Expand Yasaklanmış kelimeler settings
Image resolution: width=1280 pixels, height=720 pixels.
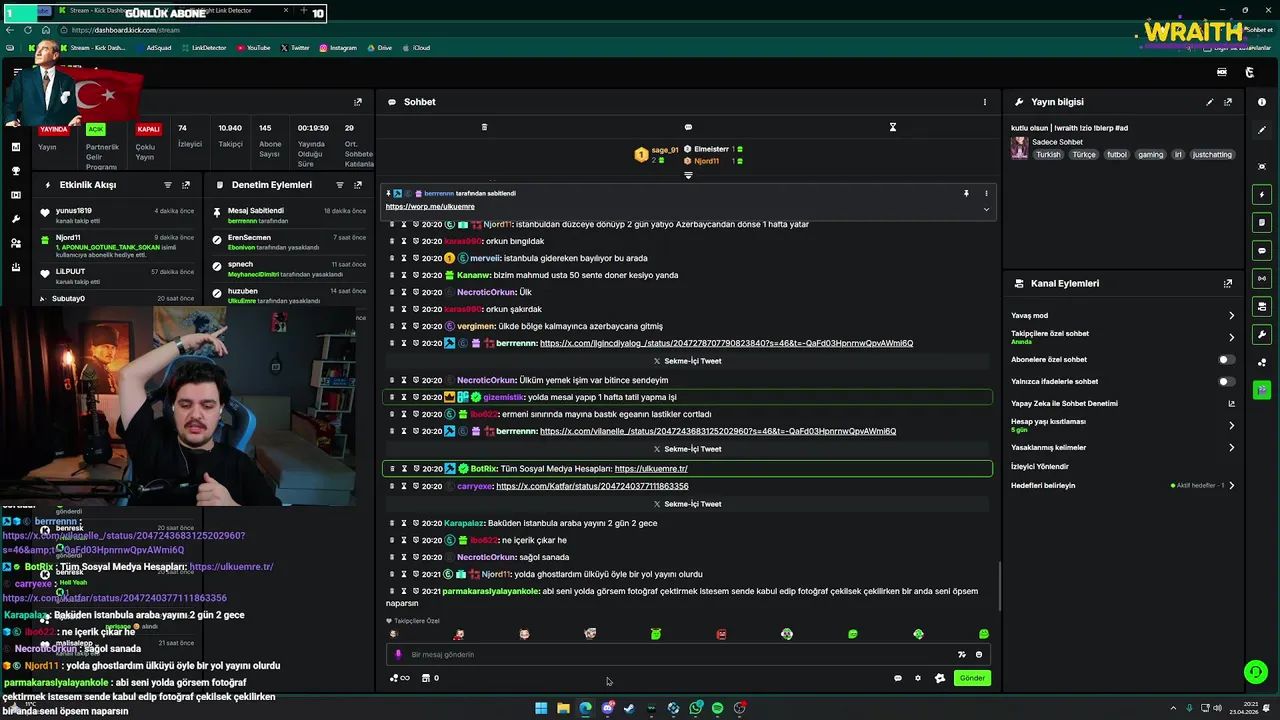pos(1231,447)
